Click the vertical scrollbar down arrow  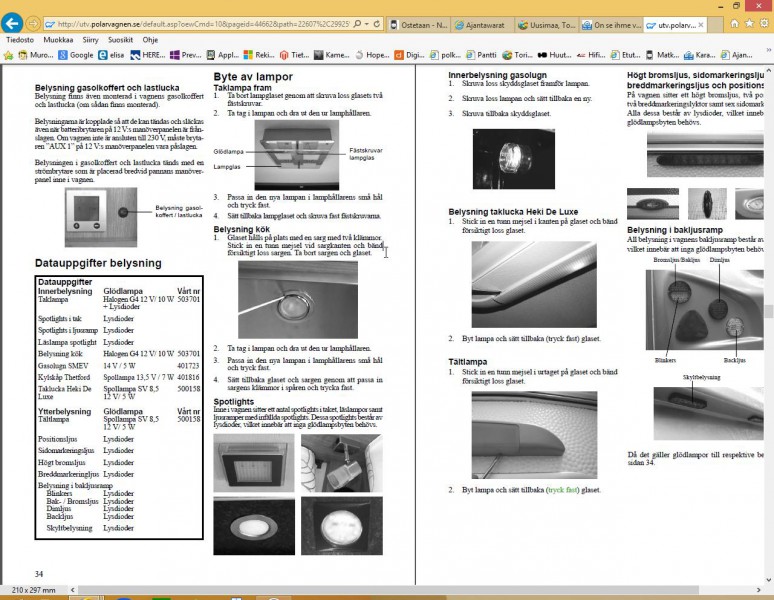coord(768,579)
